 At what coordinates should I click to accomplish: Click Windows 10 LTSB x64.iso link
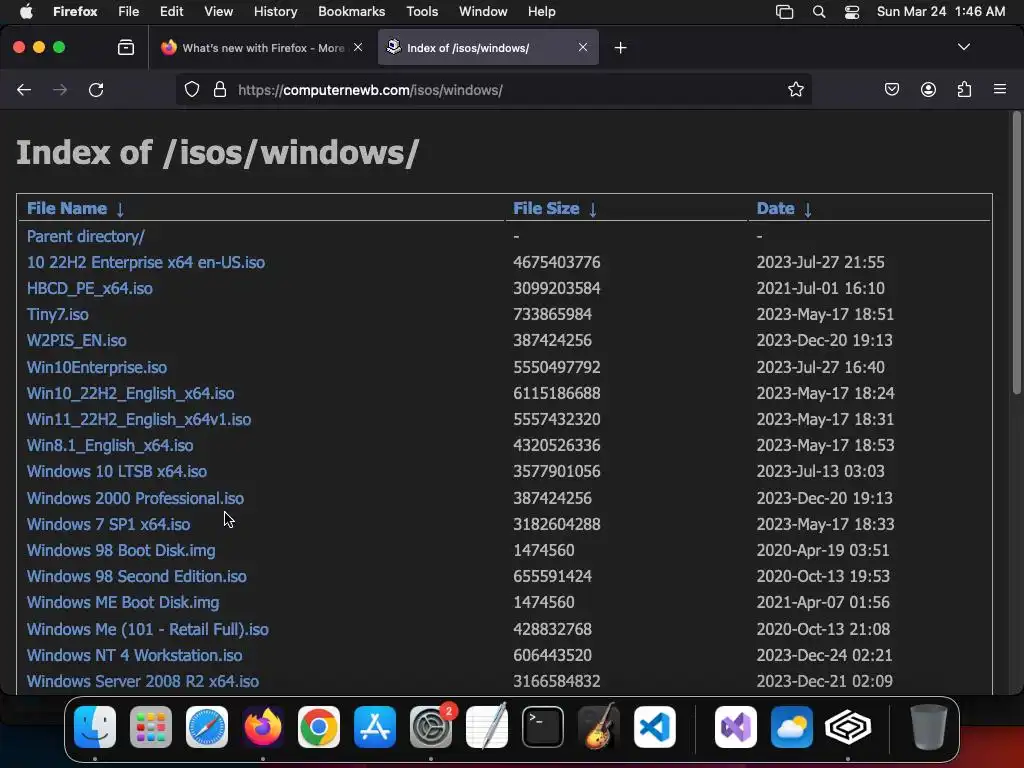click(x=117, y=472)
